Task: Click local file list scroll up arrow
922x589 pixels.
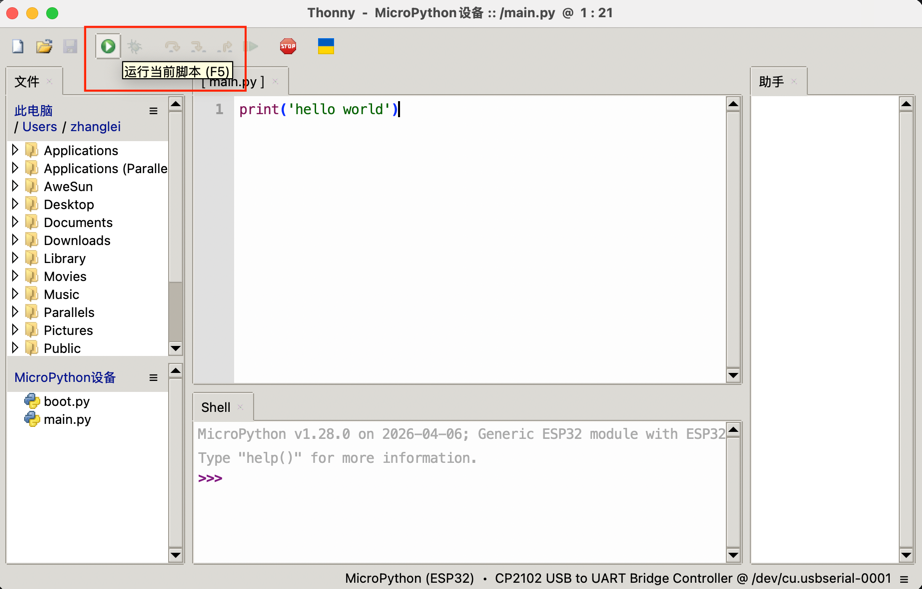Action: [175, 105]
